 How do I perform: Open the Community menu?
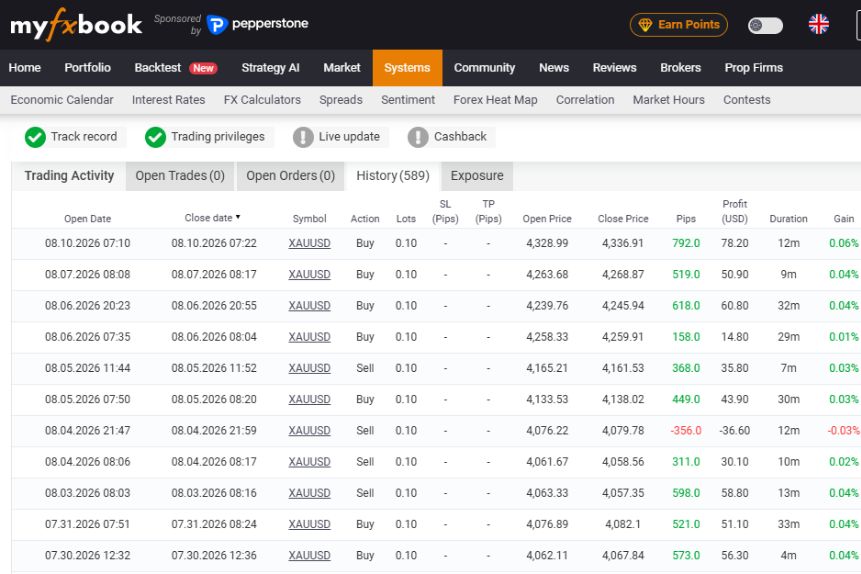[484, 68]
